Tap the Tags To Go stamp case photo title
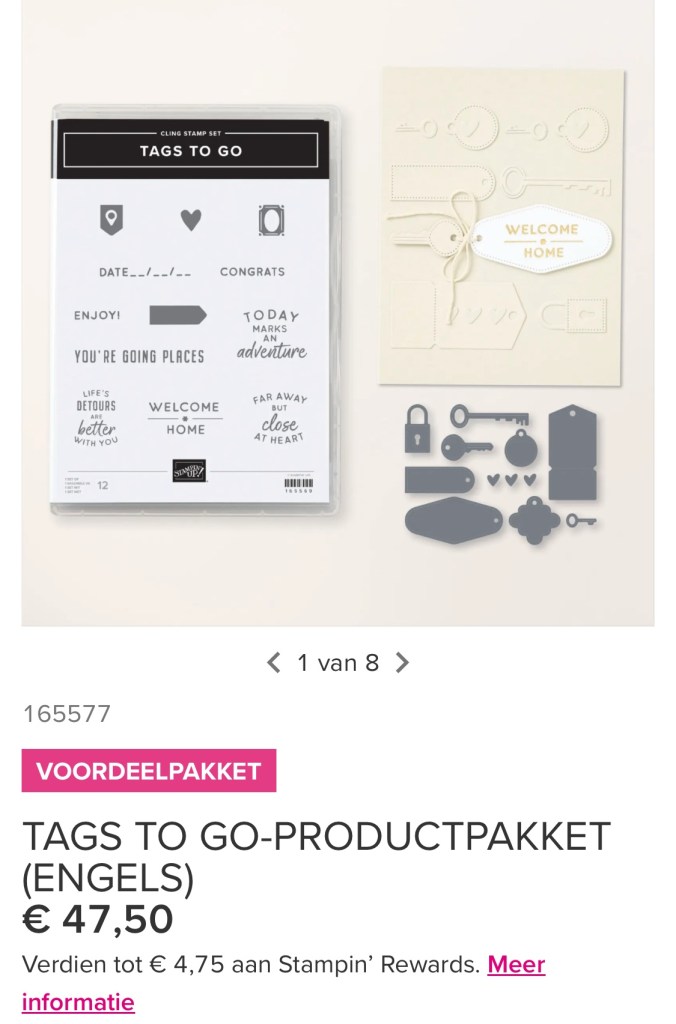The image size is (676, 1024). tap(191, 151)
